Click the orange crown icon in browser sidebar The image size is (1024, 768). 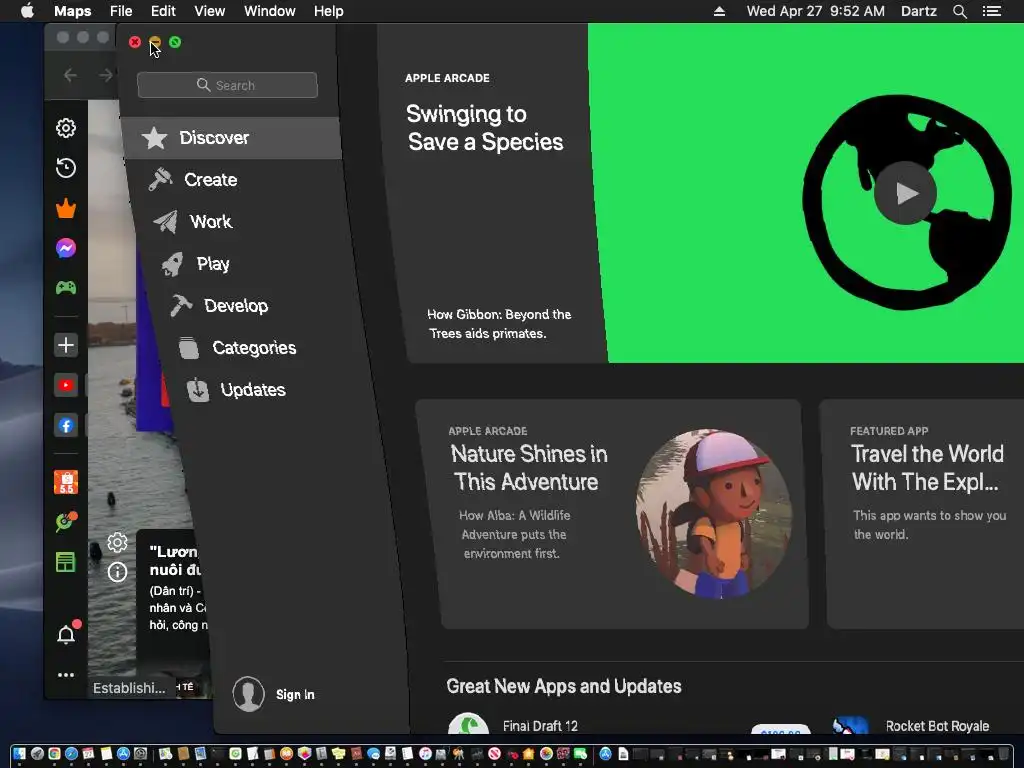(x=66, y=208)
